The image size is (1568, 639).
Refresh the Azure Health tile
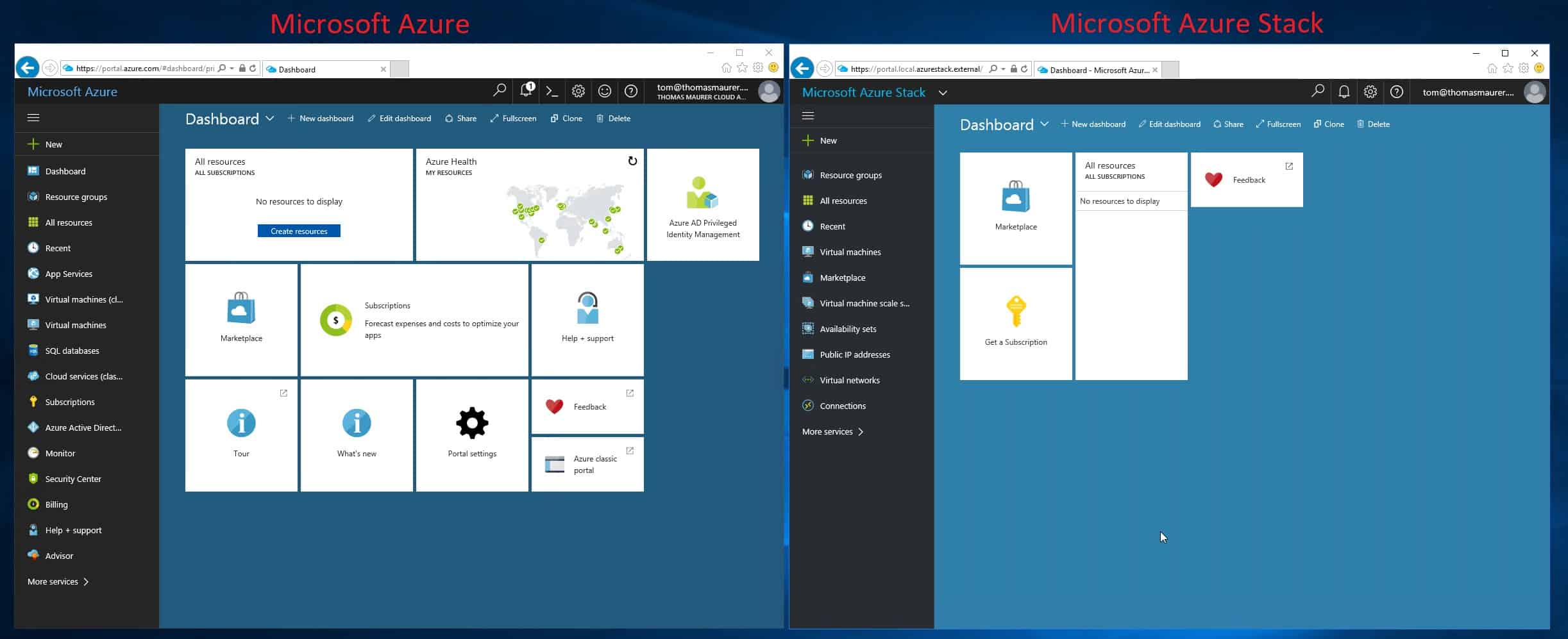[632, 161]
